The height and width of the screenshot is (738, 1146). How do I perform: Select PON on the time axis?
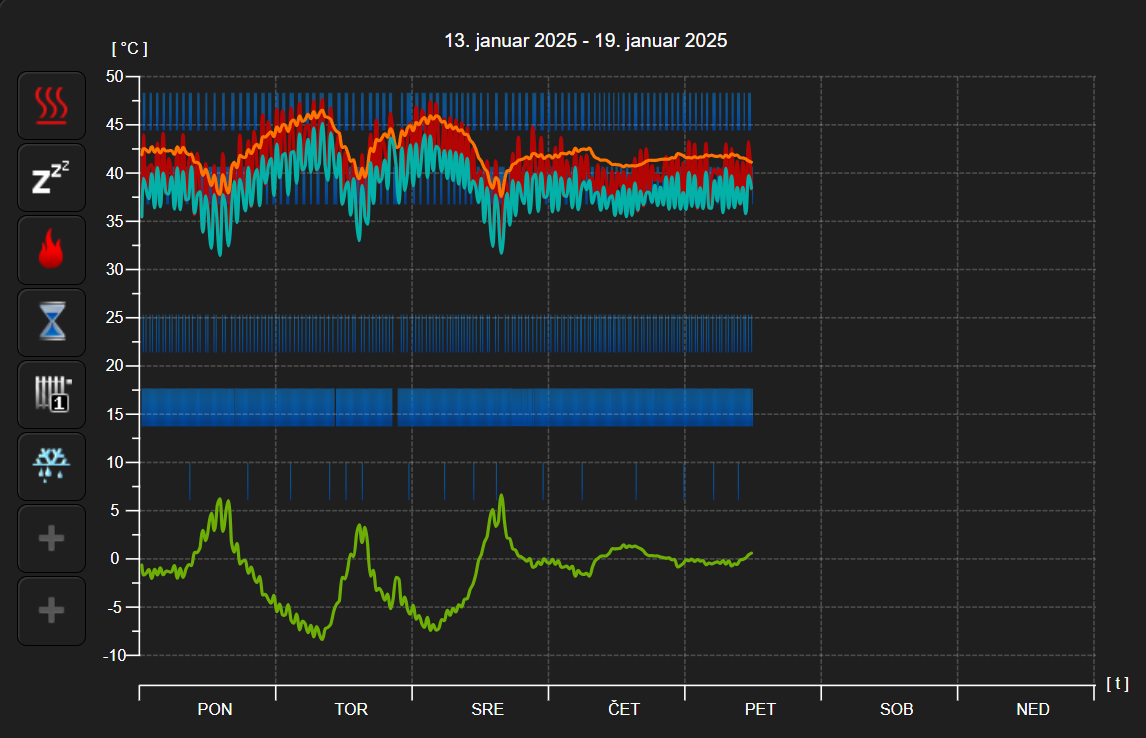click(x=215, y=709)
